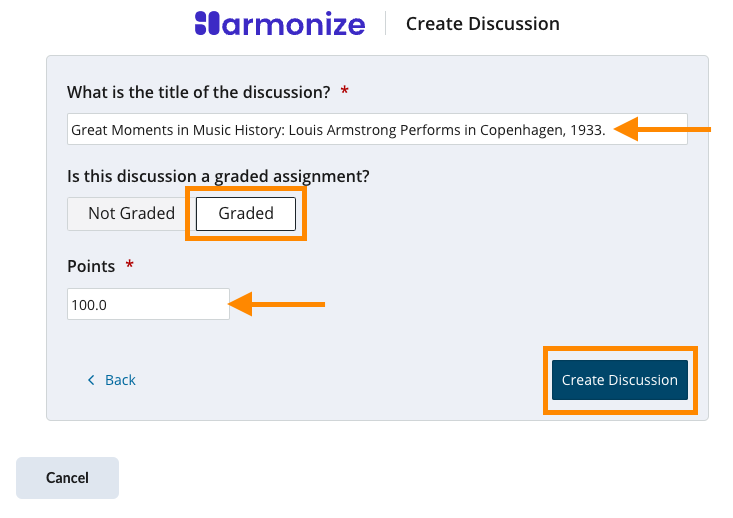Click the red asterisk next to Points
This screenshot has height=518, width=733.
(127, 266)
